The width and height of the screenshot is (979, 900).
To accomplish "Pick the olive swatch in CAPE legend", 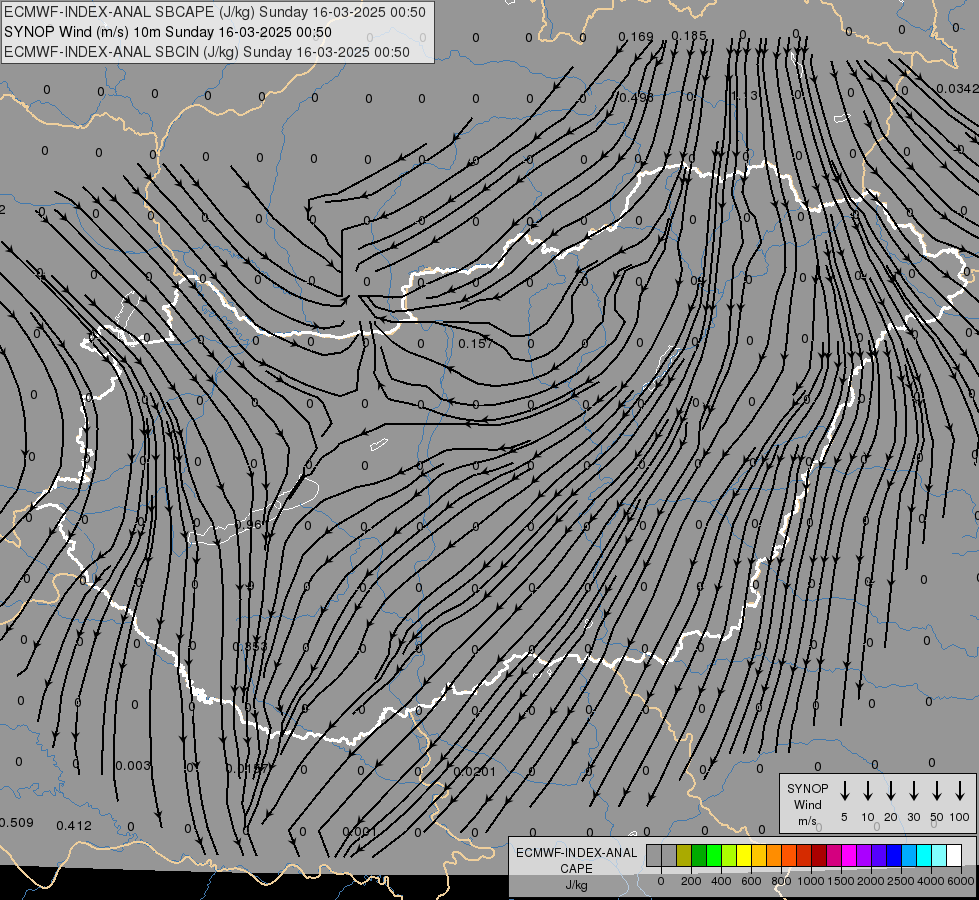I will point(684,855).
